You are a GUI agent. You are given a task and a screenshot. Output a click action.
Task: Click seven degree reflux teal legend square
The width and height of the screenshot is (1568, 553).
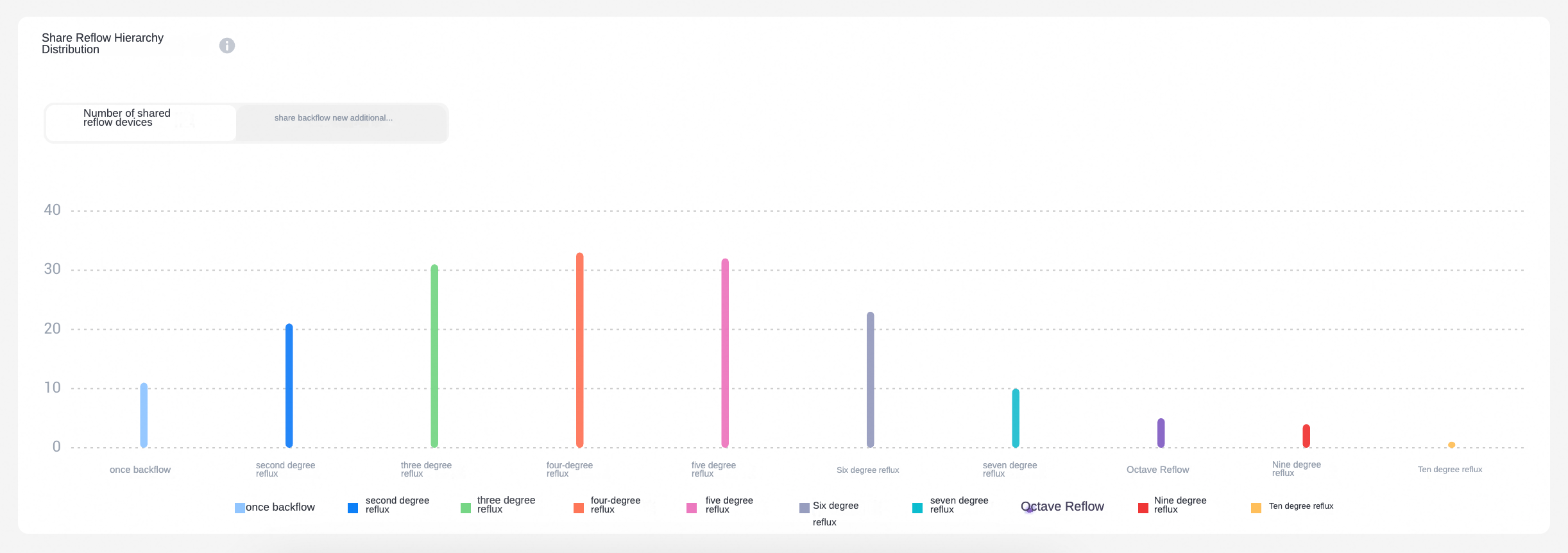(x=917, y=508)
